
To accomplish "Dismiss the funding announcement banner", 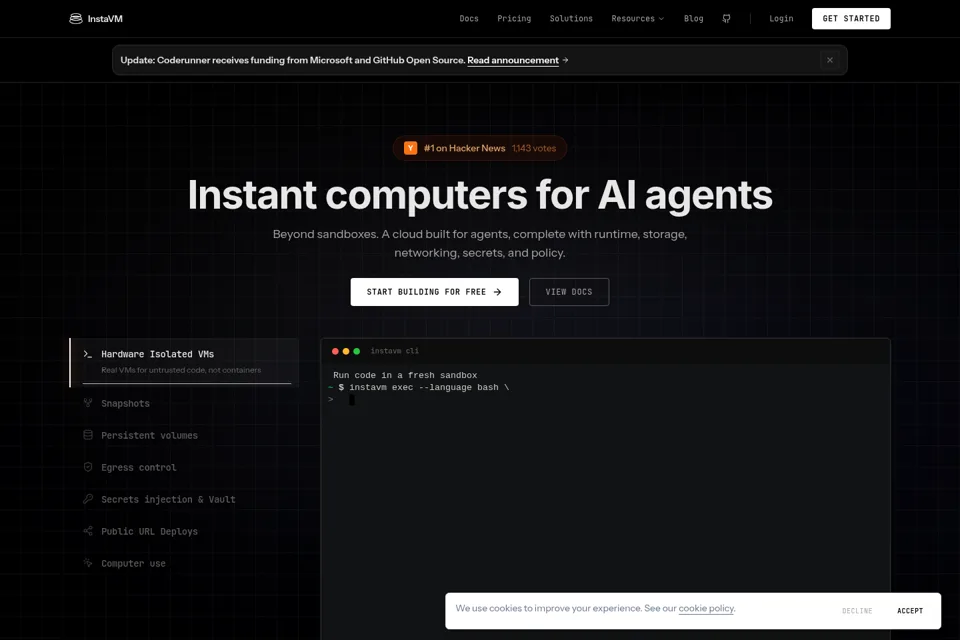I will (830, 60).
